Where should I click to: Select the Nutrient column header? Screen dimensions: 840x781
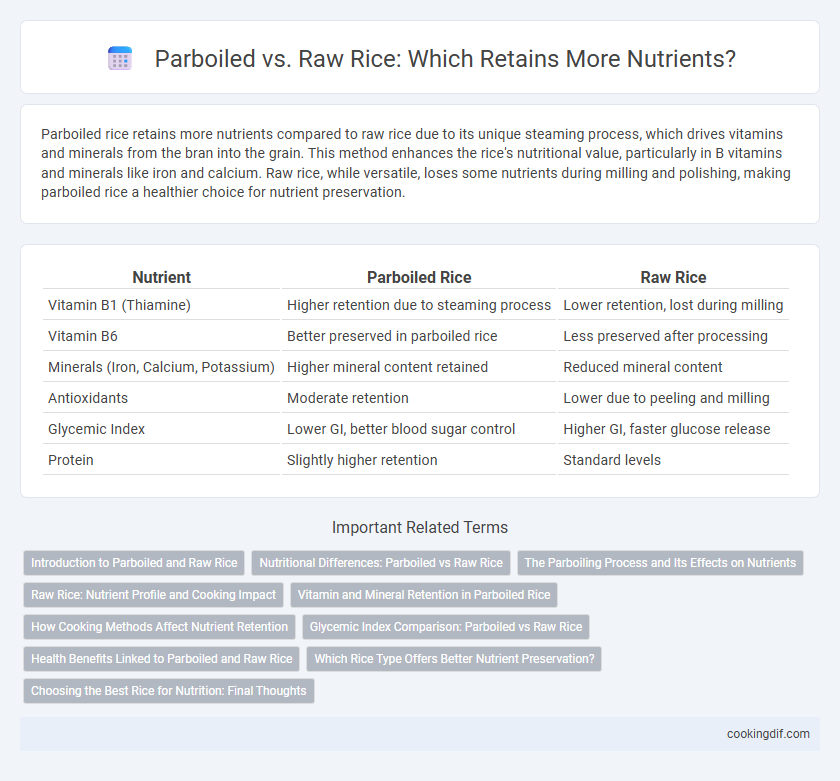161,277
